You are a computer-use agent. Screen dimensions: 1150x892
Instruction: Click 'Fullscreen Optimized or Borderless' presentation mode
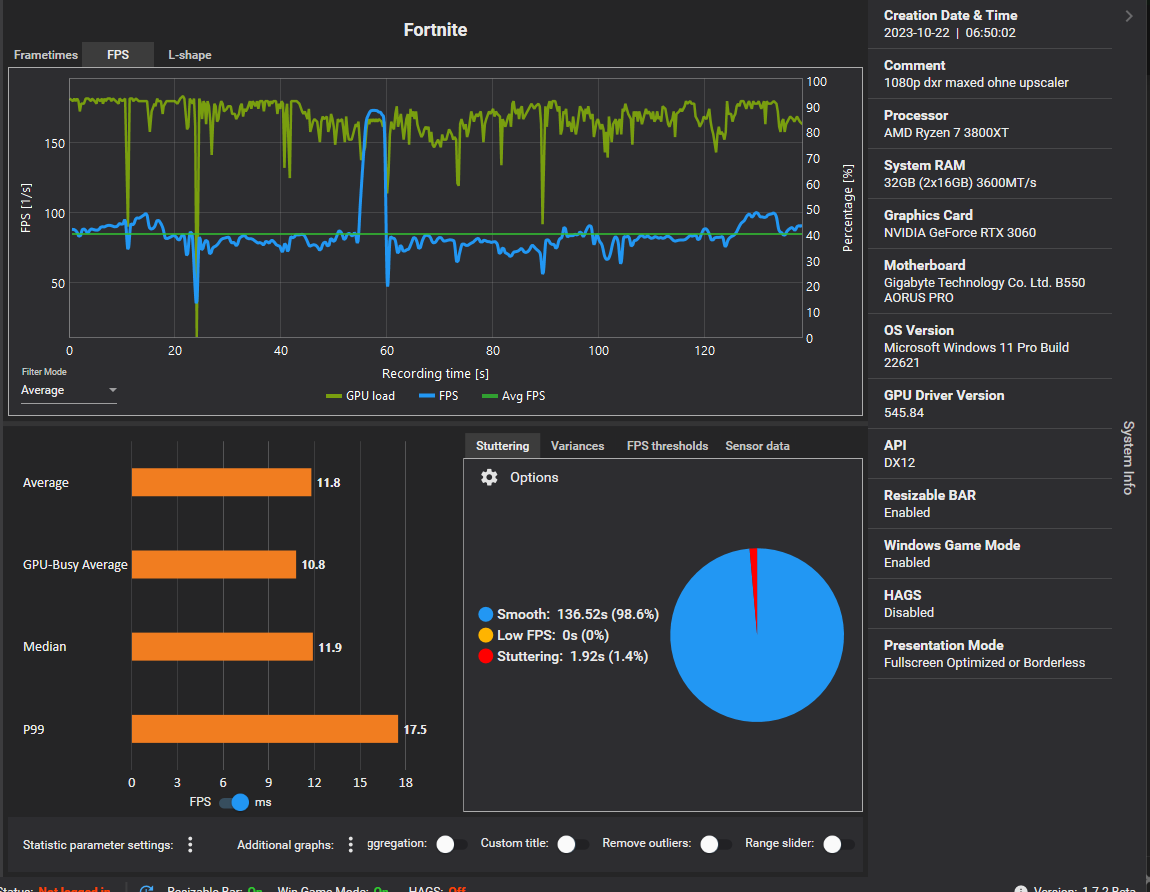point(984,662)
